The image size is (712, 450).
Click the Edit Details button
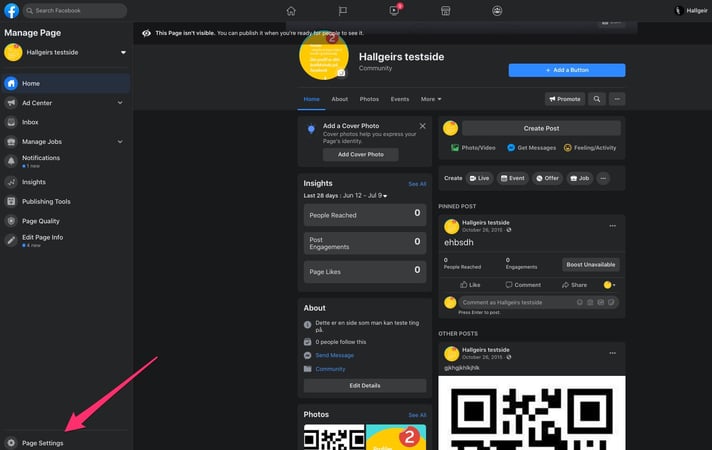click(365, 386)
